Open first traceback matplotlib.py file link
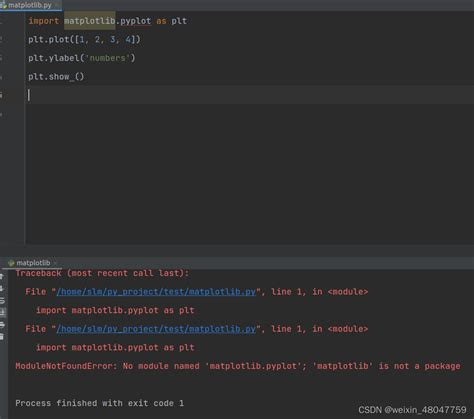 (x=156, y=292)
